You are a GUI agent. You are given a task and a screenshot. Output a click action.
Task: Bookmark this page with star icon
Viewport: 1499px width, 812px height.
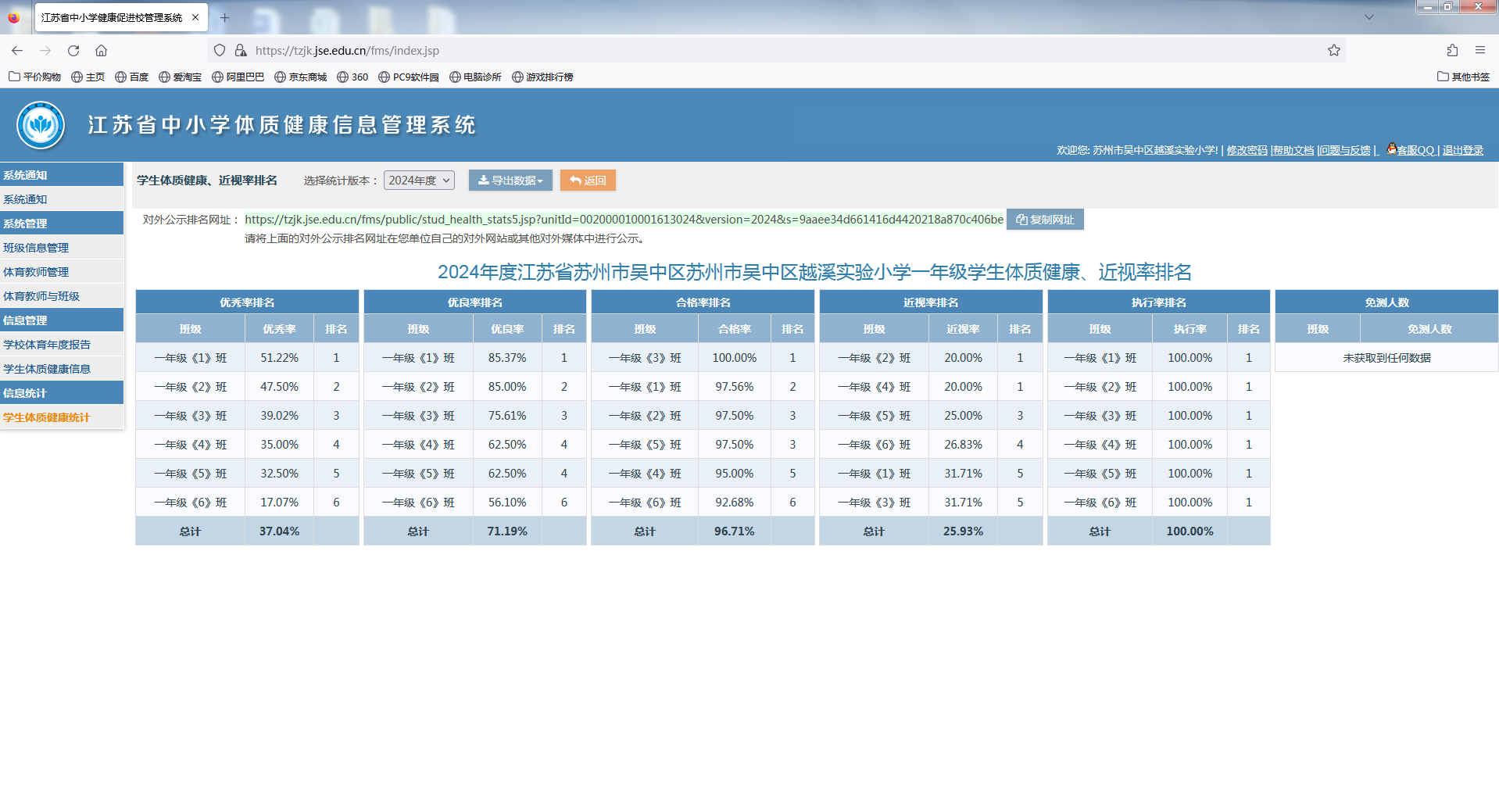(1334, 50)
